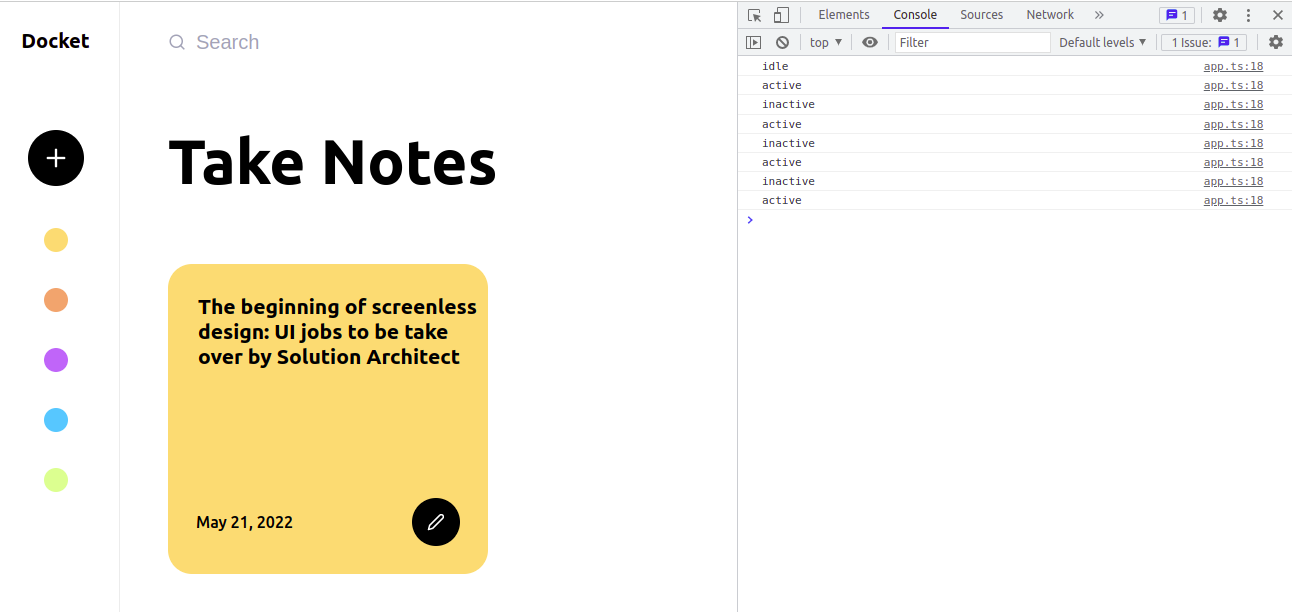
Task: Click the note title about screenless design
Action: [337, 332]
